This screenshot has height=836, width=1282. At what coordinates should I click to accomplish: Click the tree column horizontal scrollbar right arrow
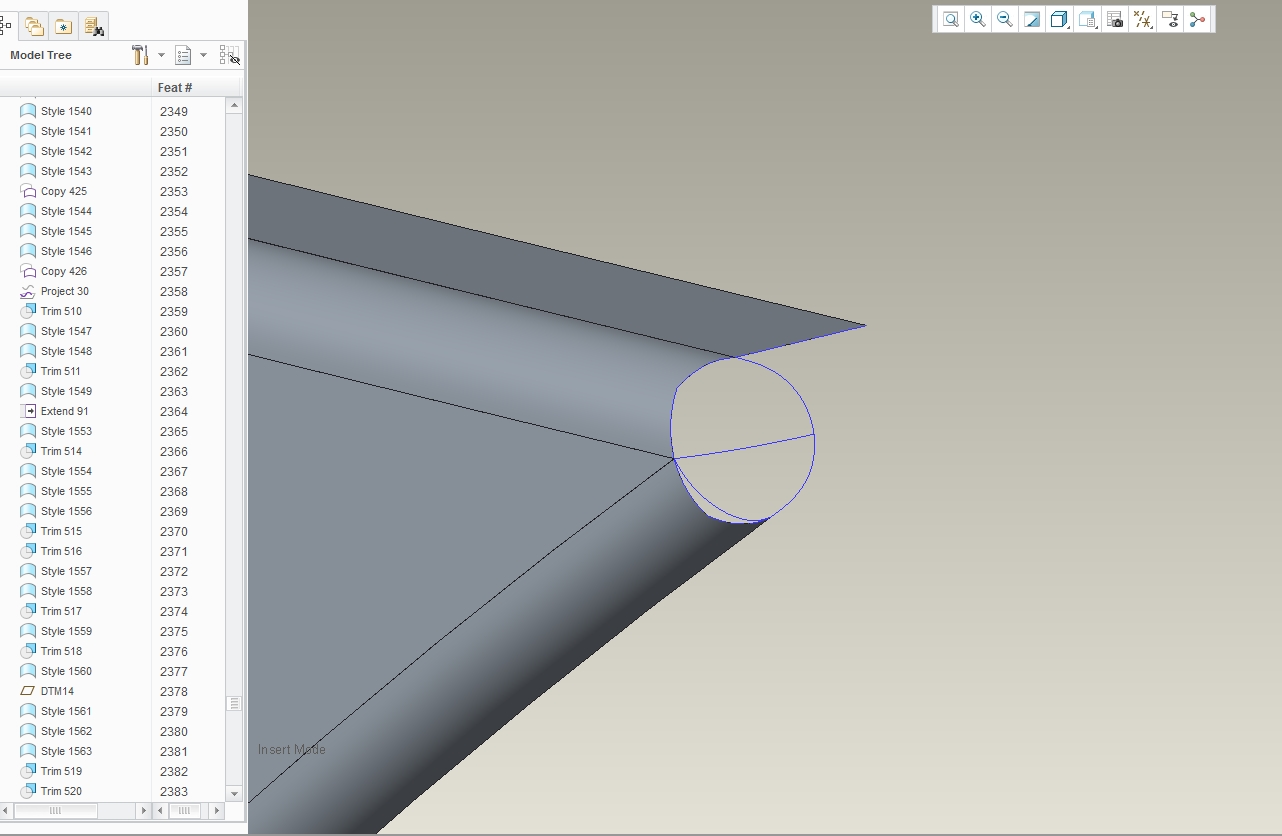(143, 811)
